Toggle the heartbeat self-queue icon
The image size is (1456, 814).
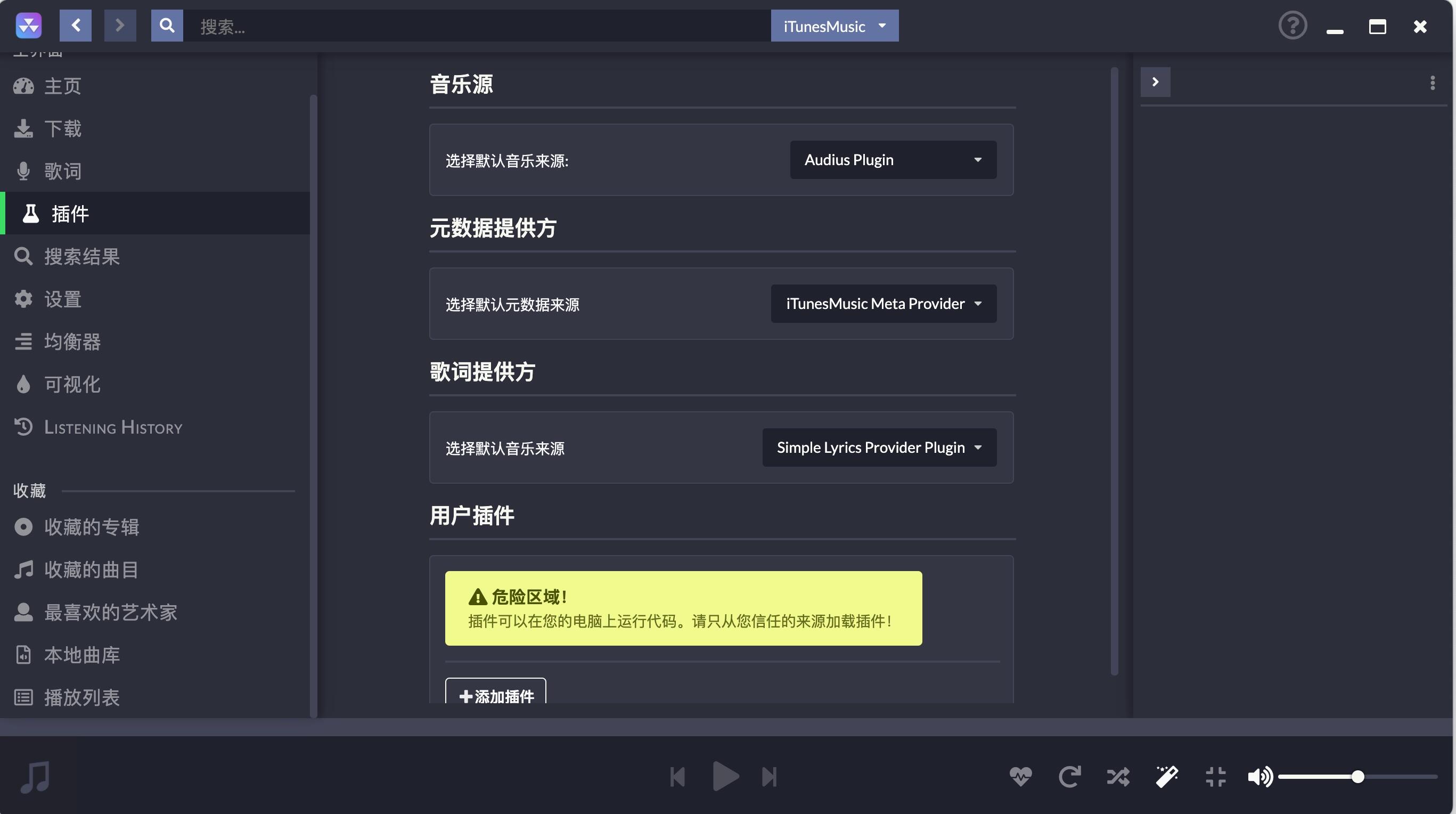click(x=1021, y=777)
